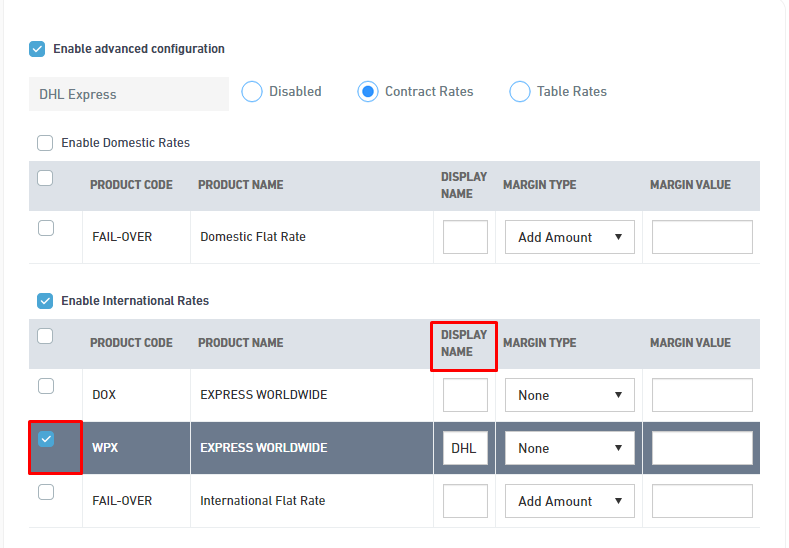Click DISPLAY NAME header in international table
The image size is (789, 548).
[464, 343]
